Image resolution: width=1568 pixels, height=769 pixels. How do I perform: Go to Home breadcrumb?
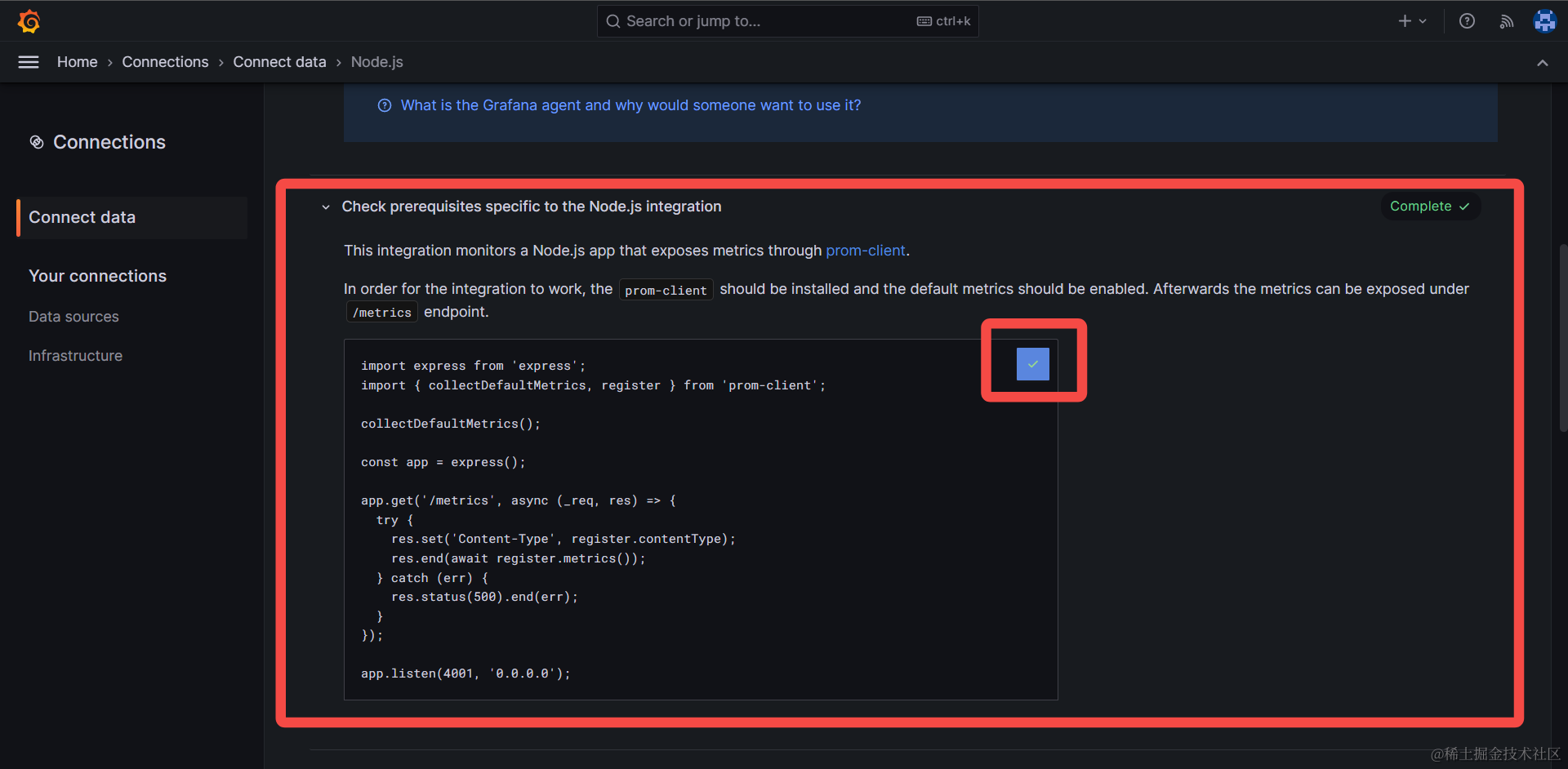click(77, 62)
